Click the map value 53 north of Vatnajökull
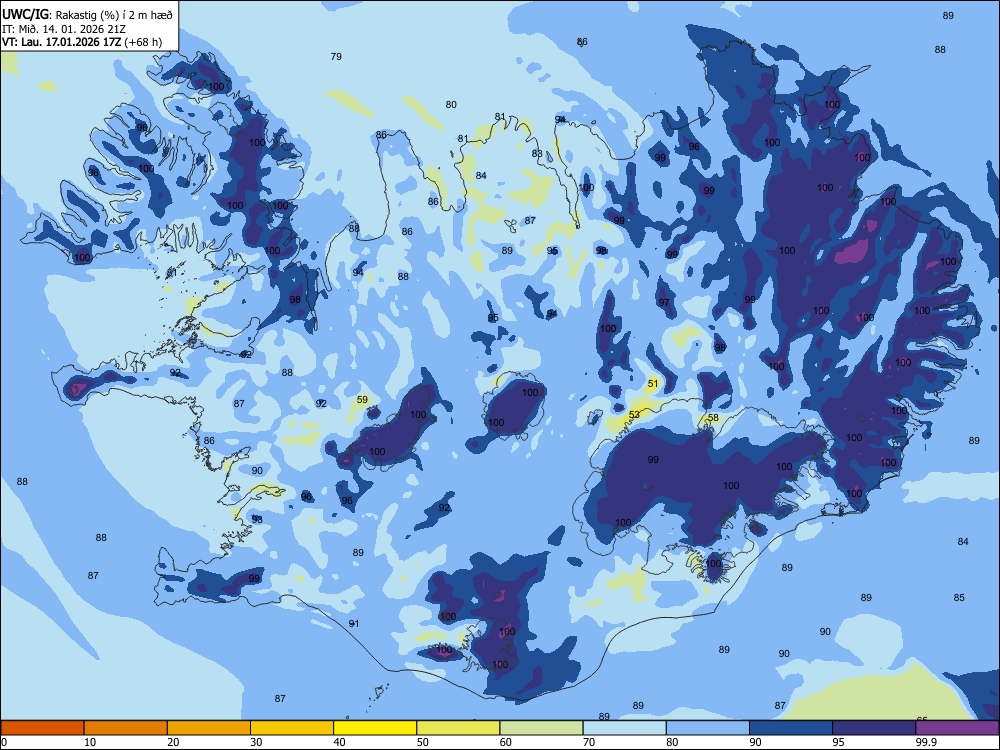Screen dimensions: 1000x750 tap(634, 415)
